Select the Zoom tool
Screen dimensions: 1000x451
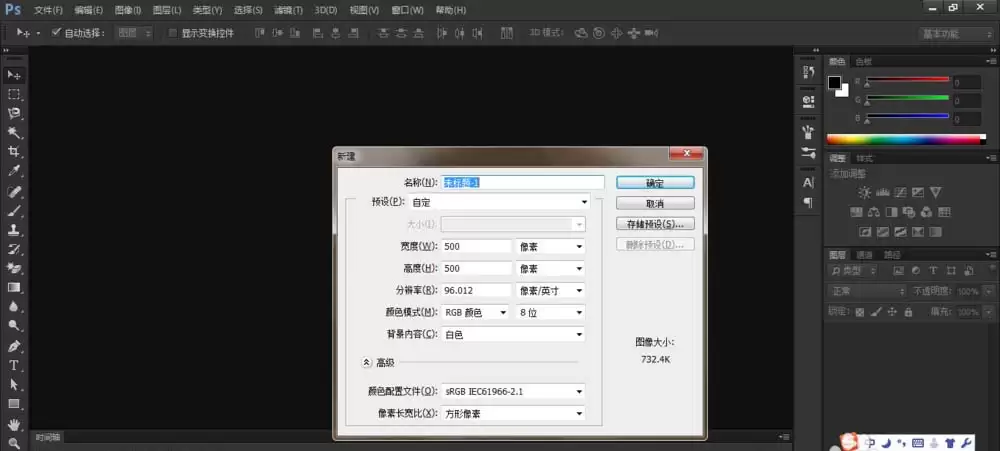14,442
